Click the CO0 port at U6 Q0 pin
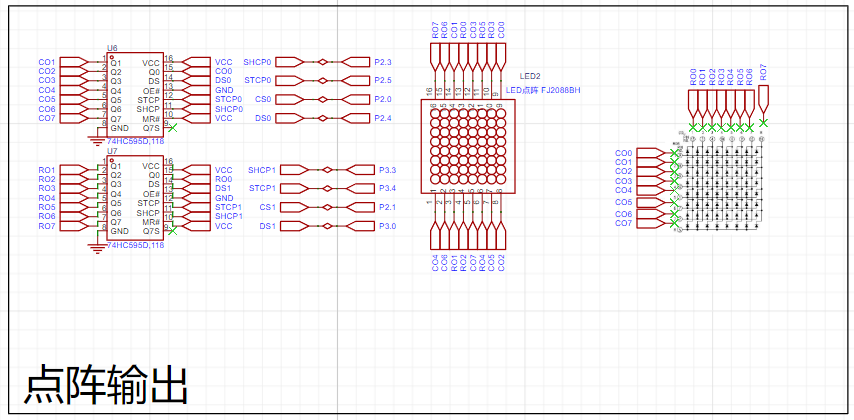This screenshot has height=420, width=854. click(197, 71)
